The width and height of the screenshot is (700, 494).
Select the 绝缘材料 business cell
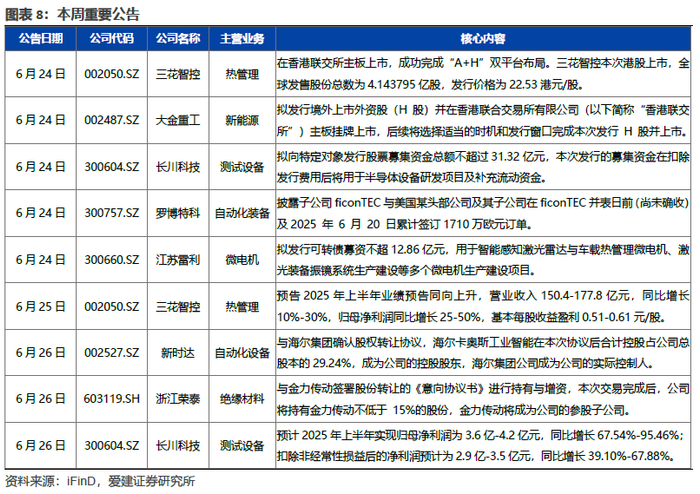click(242, 399)
